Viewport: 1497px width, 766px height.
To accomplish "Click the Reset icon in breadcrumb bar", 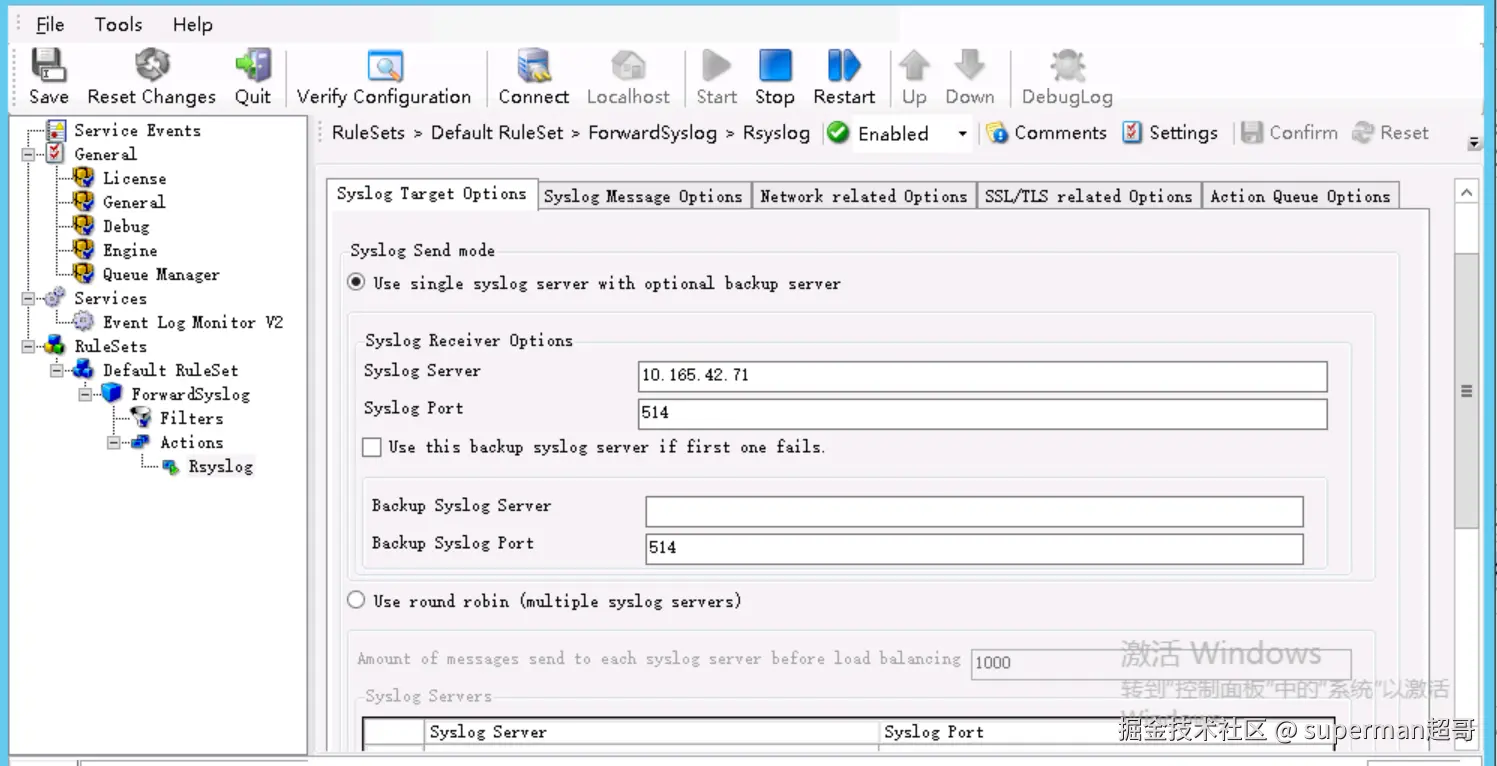I will click(1363, 133).
